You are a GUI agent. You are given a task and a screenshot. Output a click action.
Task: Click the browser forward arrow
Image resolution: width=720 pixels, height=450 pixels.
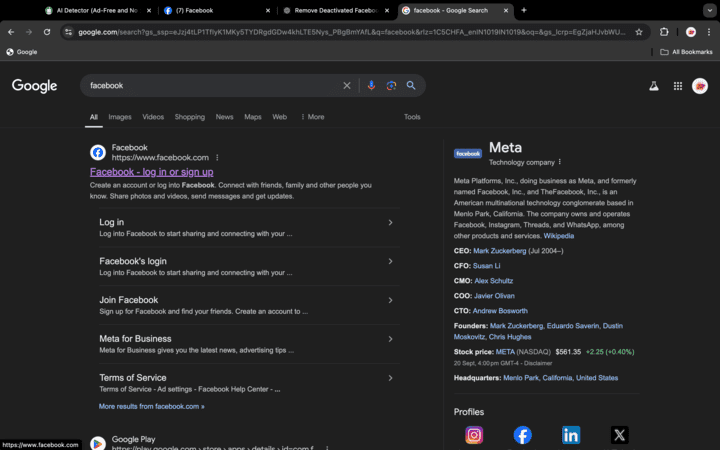29,32
